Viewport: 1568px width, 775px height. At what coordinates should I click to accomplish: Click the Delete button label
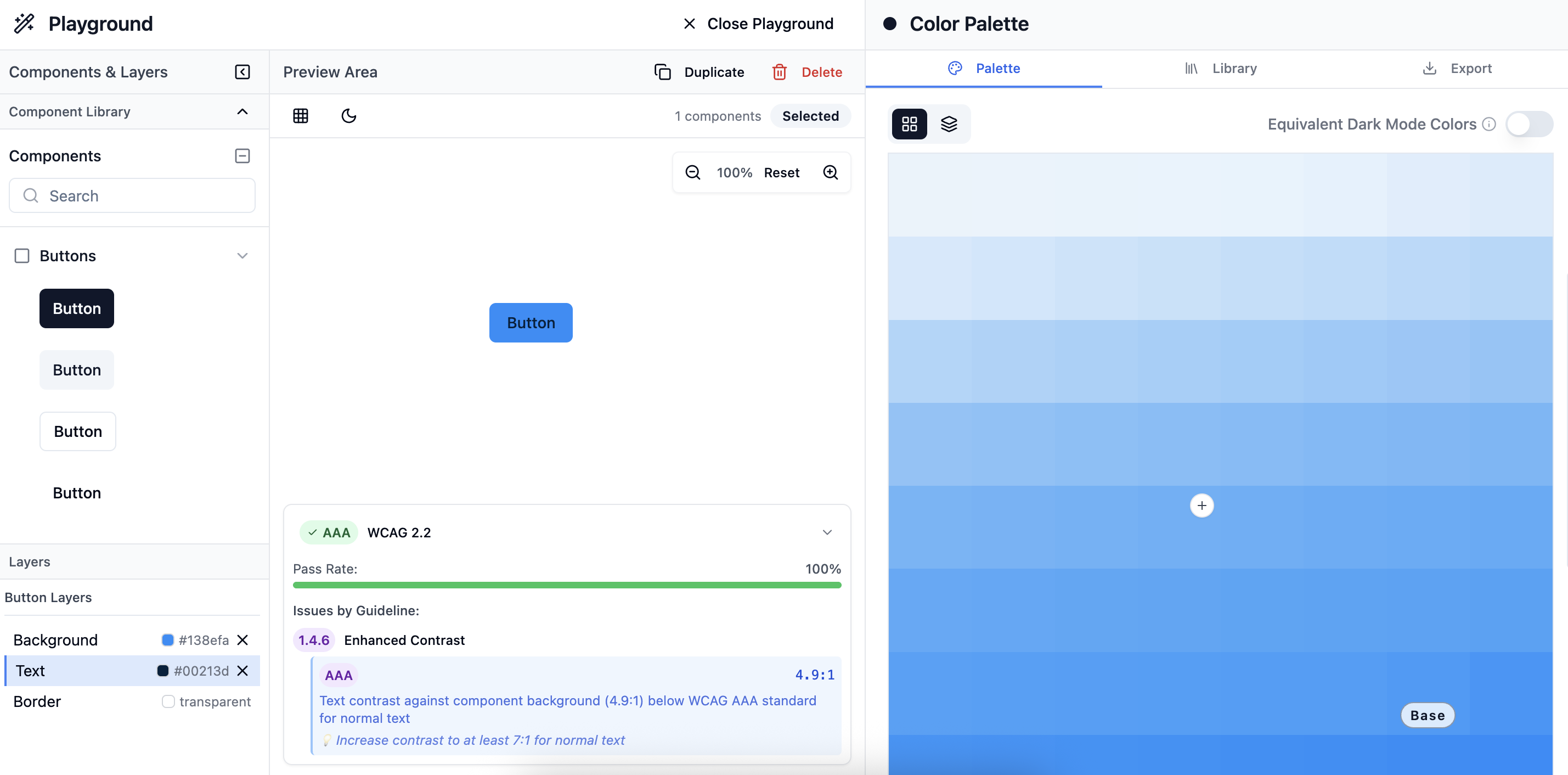822,72
